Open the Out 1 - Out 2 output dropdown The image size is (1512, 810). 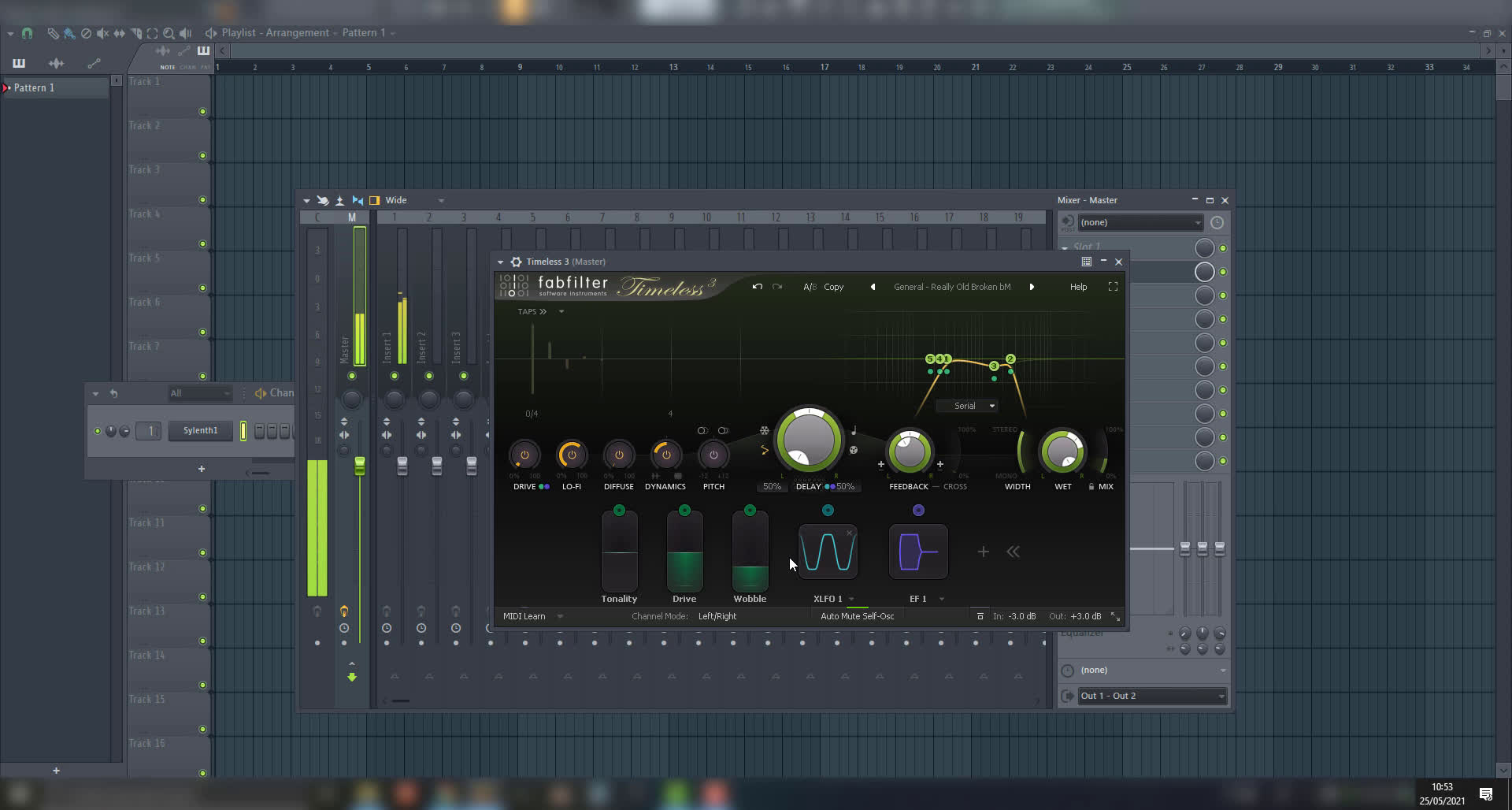pos(1152,696)
